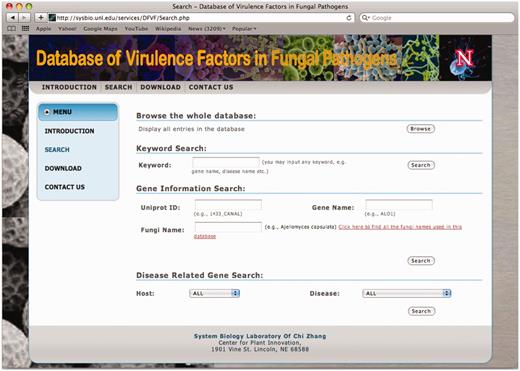Viewport: 520px width, 371px height.
Task: Click the magnifier icon in Google search box
Action: coord(365,18)
